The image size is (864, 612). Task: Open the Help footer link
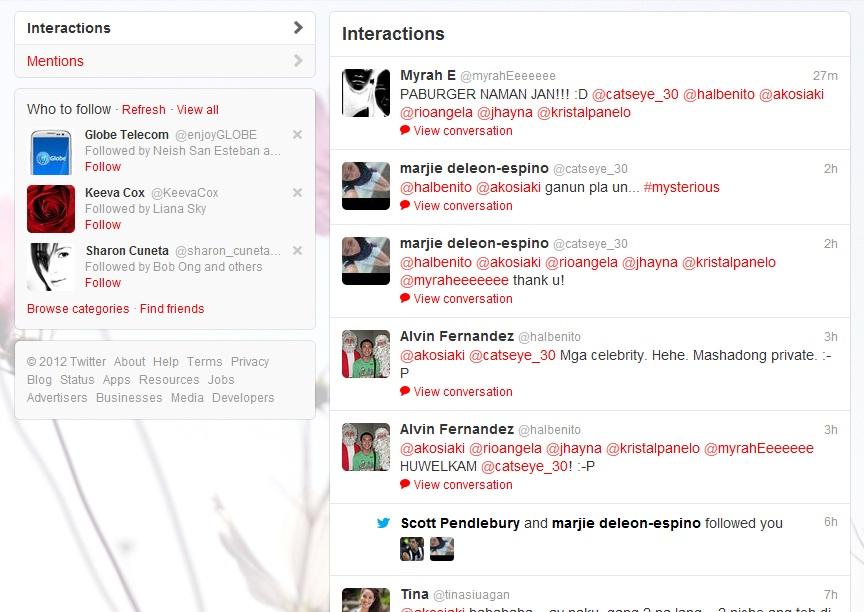[166, 362]
